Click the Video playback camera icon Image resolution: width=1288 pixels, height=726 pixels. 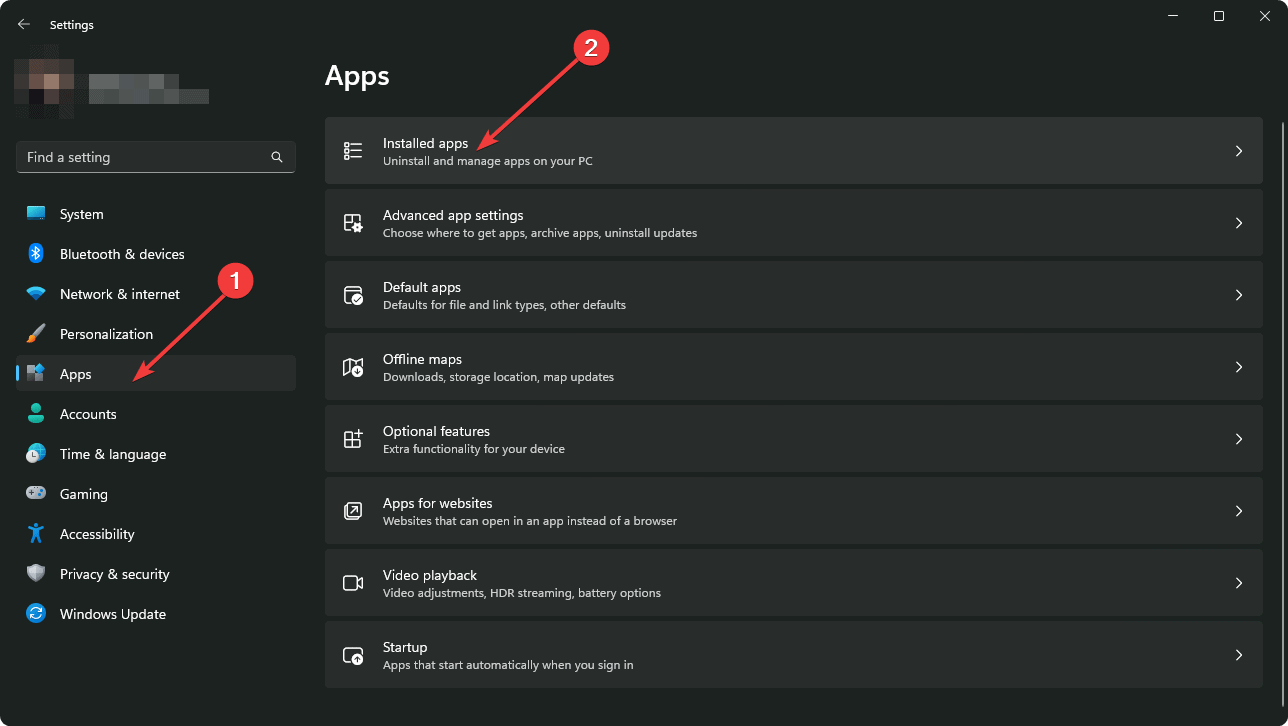353,583
